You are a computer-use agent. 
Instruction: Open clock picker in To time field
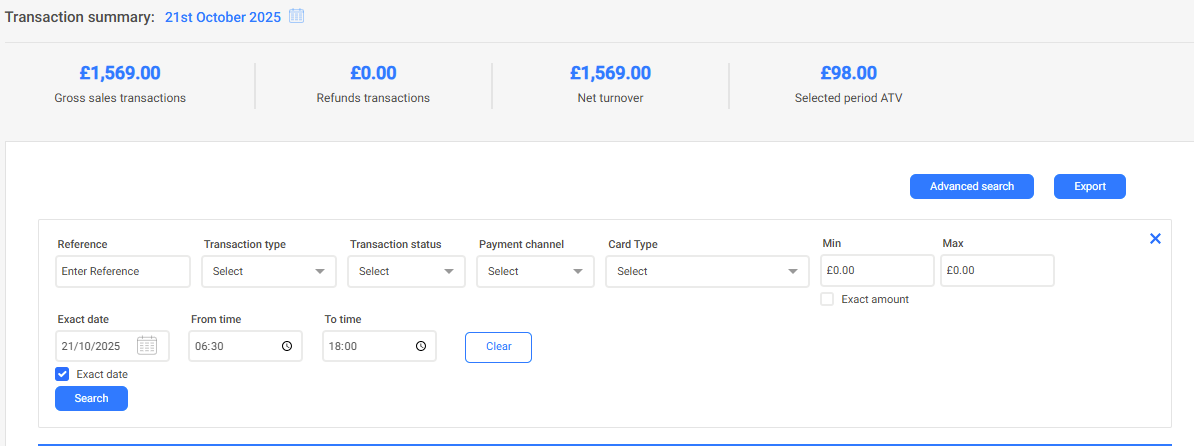[421, 346]
